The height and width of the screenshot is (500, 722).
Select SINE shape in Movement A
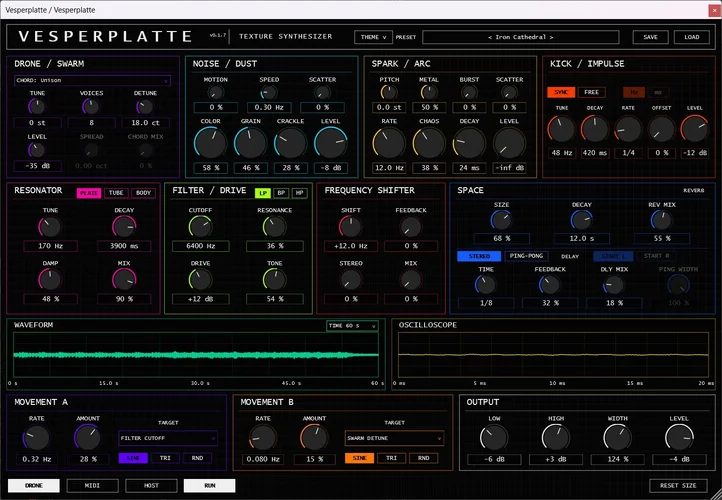pos(133,458)
